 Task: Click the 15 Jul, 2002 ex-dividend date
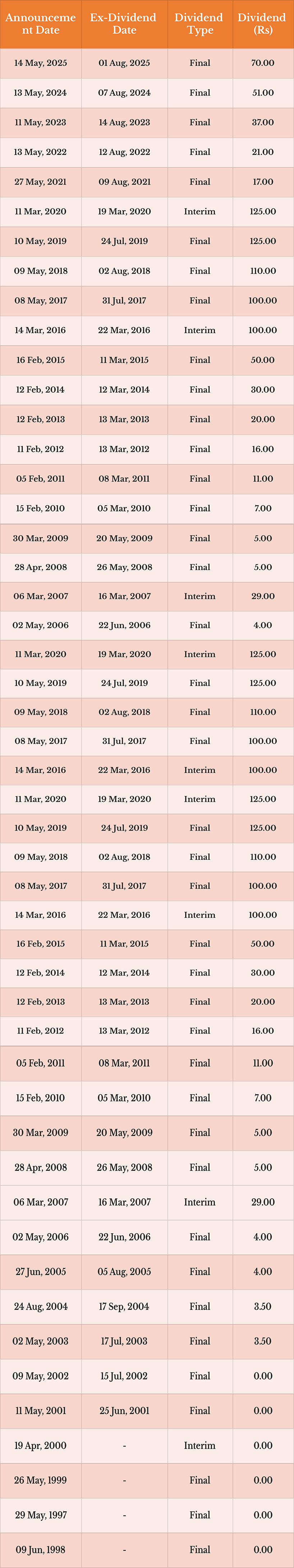[124, 1376]
